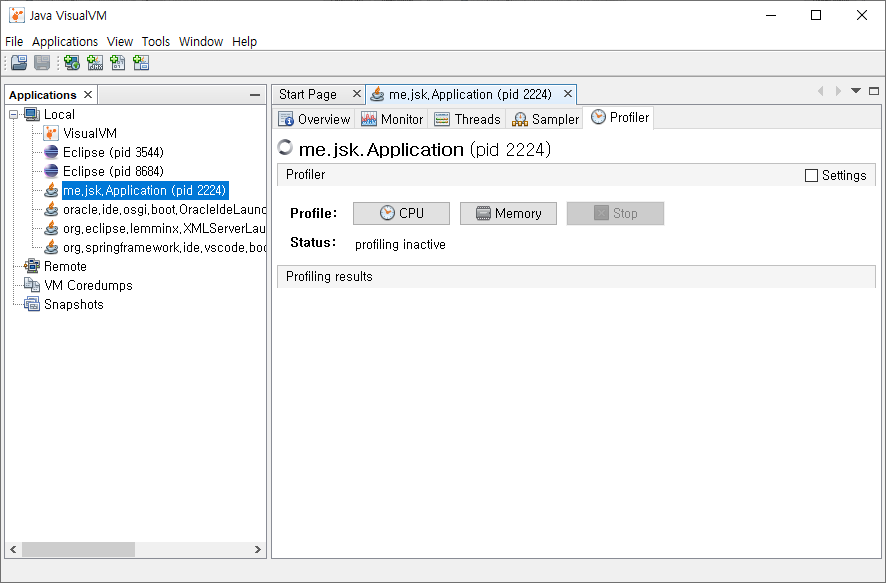The image size is (886, 583).
Task: Start Memory profiling
Action: [508, 214]
